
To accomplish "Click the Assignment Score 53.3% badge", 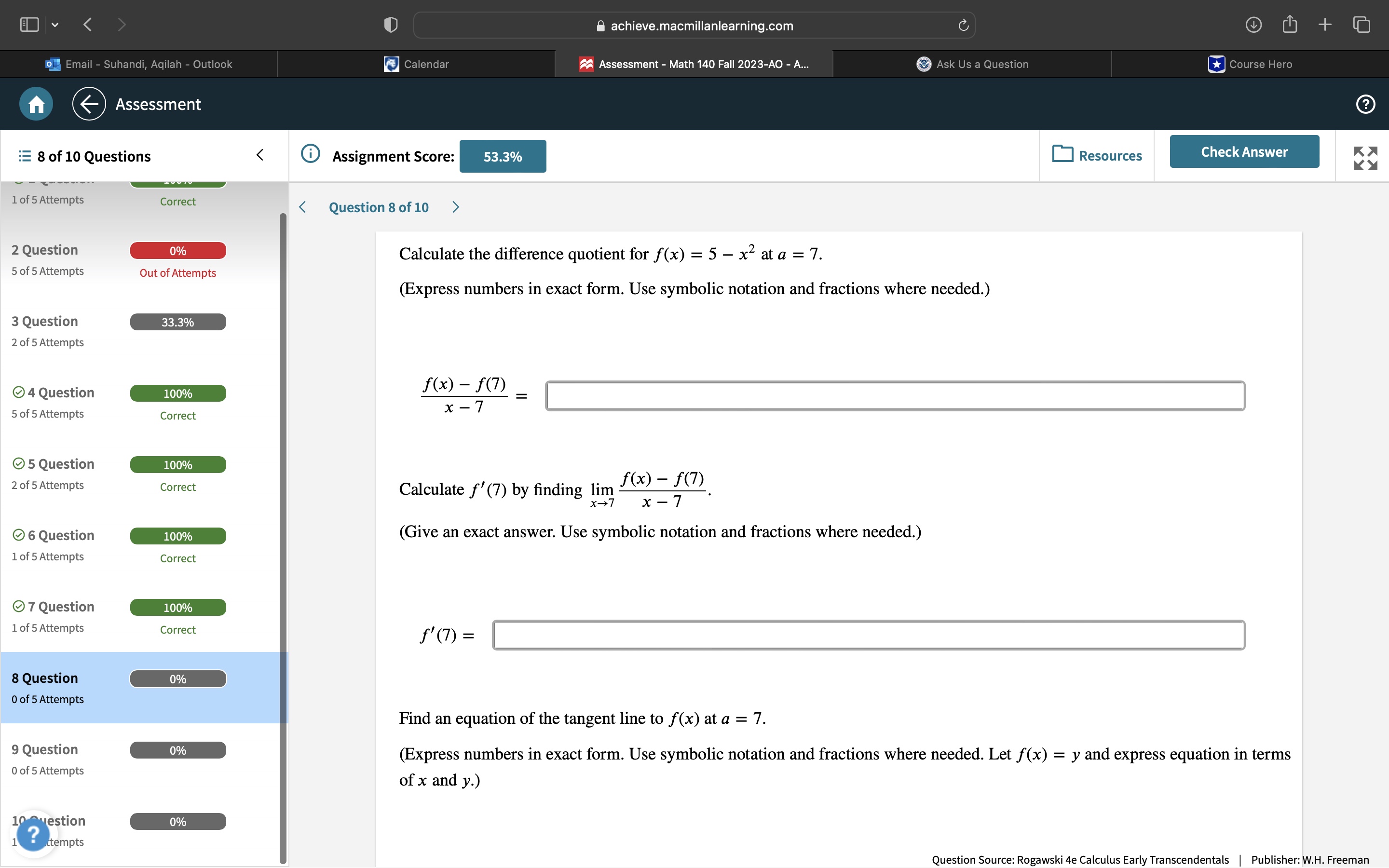I will click(502, 156).
